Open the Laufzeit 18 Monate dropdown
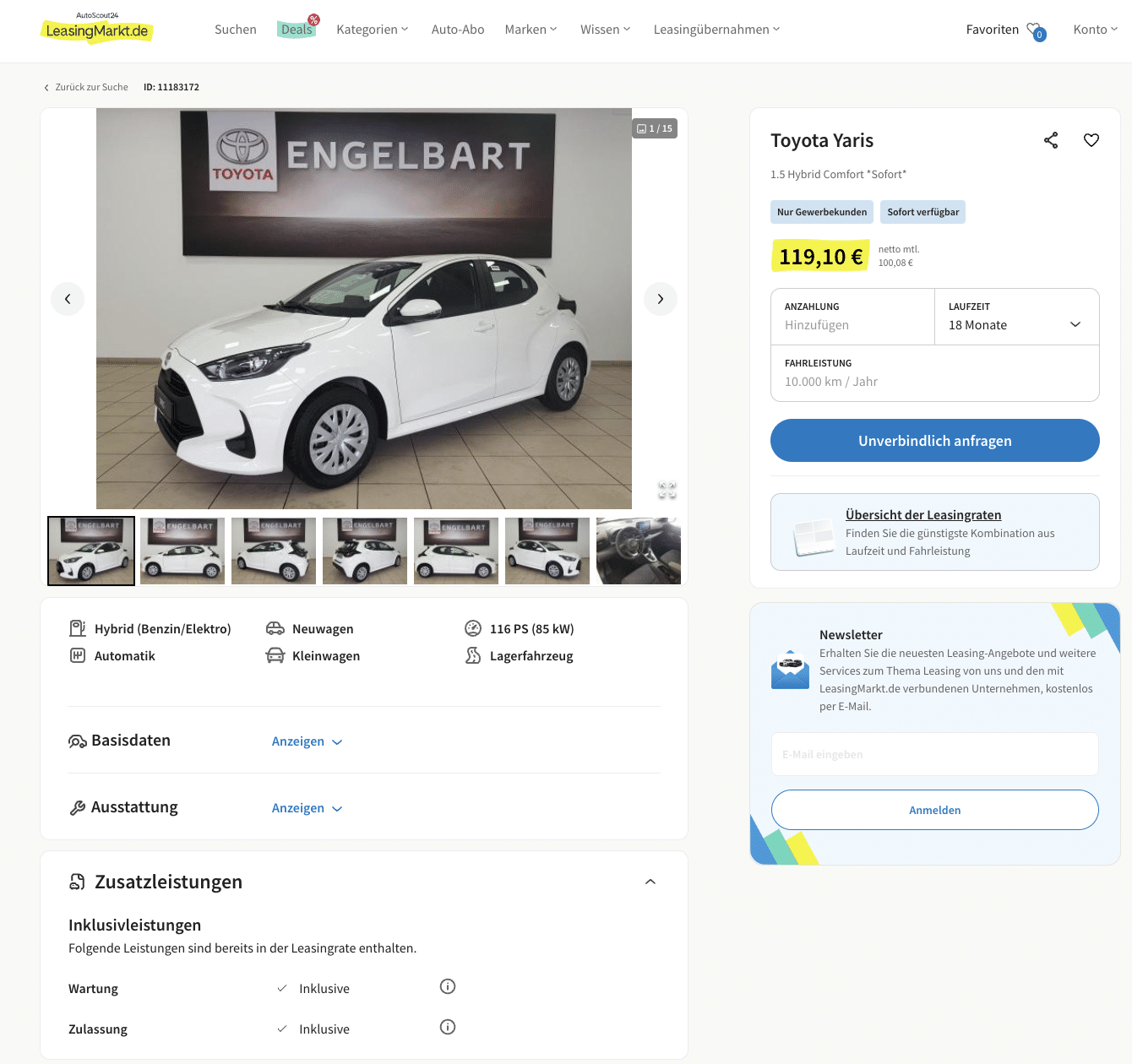Image resolution: width=1132 pixels, height=1064 pixels. (x=1017, y=317)
